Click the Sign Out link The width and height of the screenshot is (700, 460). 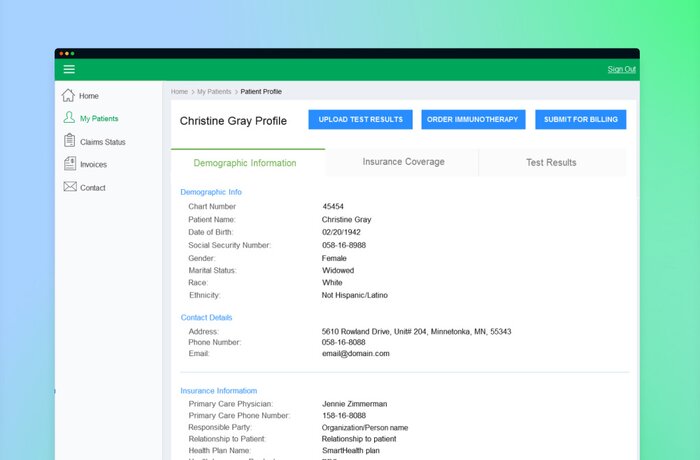point(621,69)
